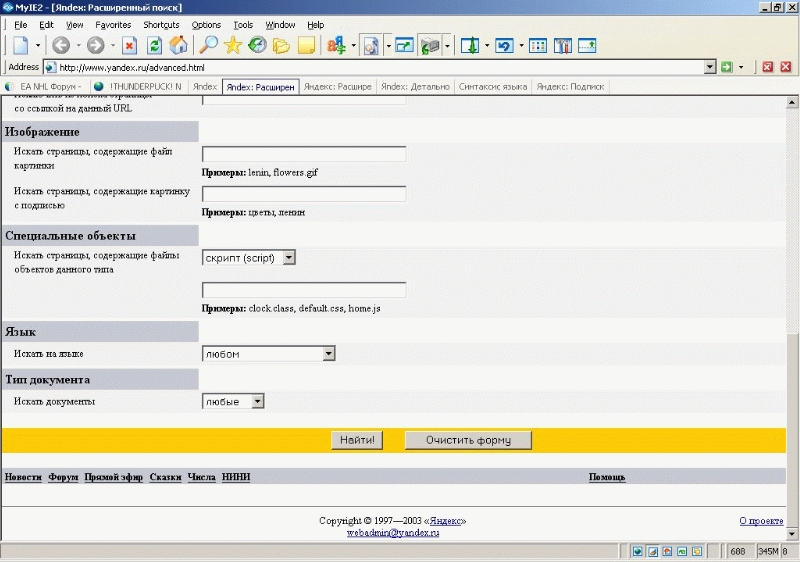Open the script object type dropdown
Image resolution: width=800 pixels, height=562 pixels.
[289, 258]
